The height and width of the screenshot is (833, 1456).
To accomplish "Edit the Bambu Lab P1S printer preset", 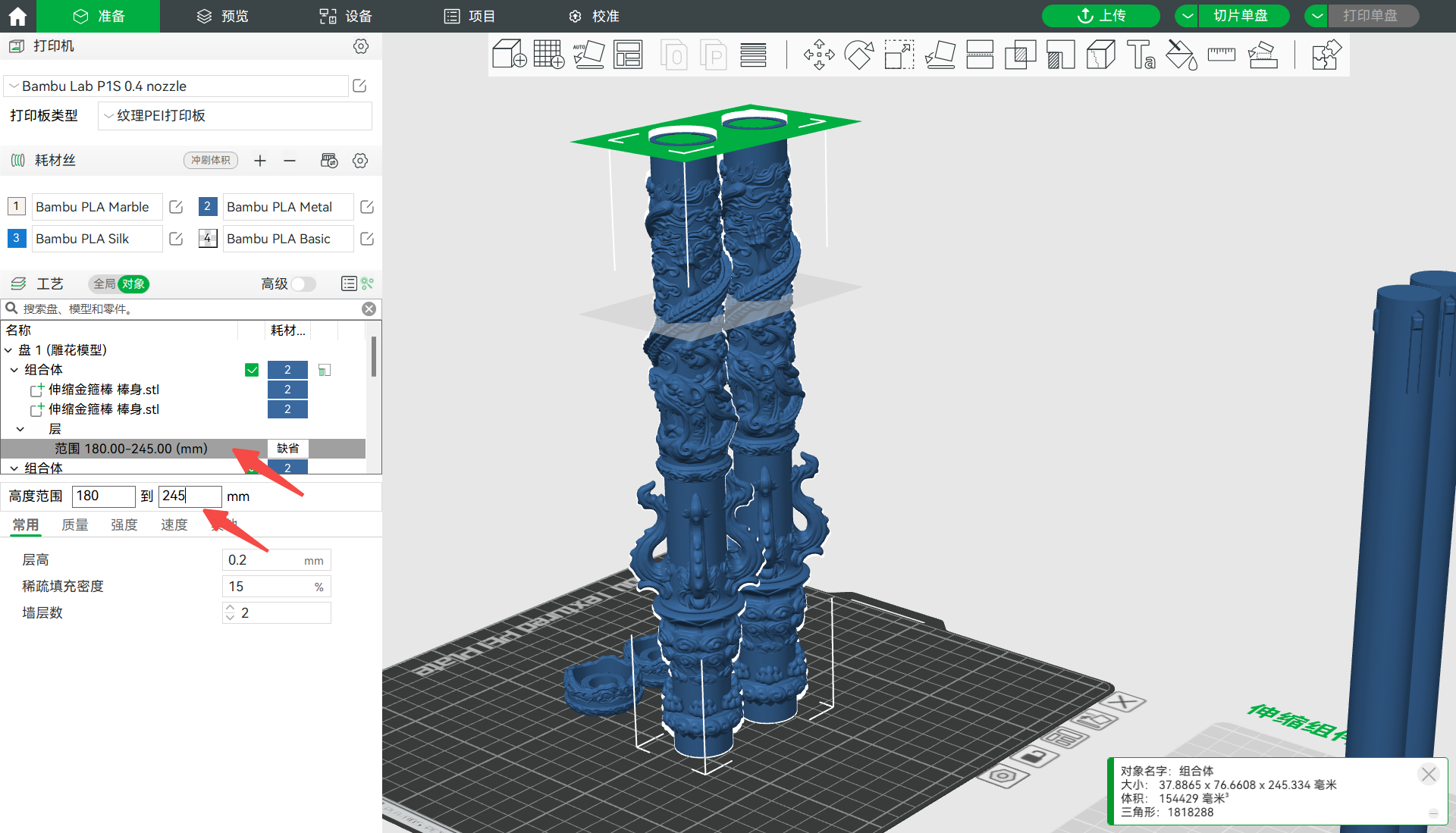I will (359, 86).
